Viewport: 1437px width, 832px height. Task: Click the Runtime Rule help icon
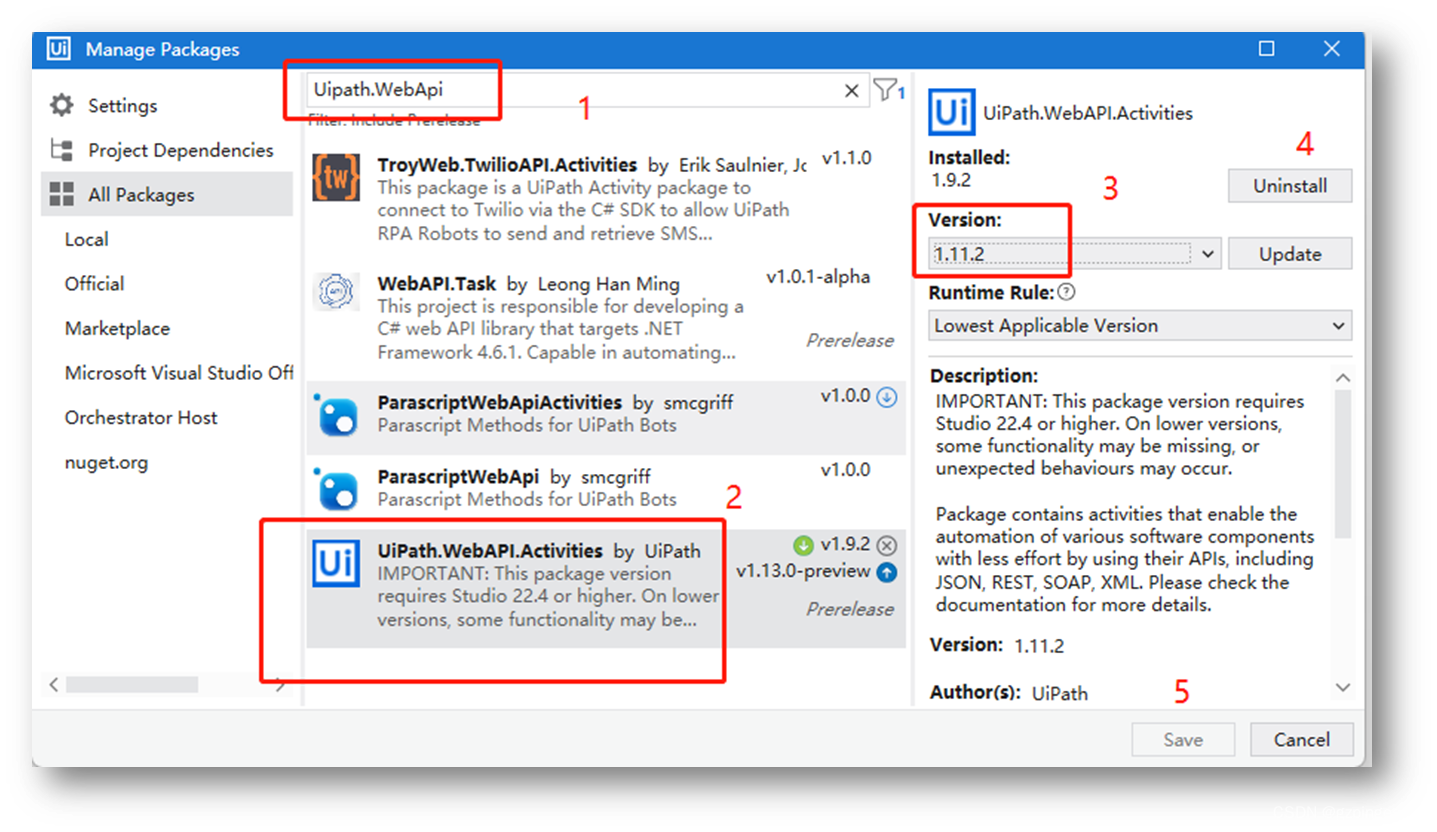[1066, 293]
